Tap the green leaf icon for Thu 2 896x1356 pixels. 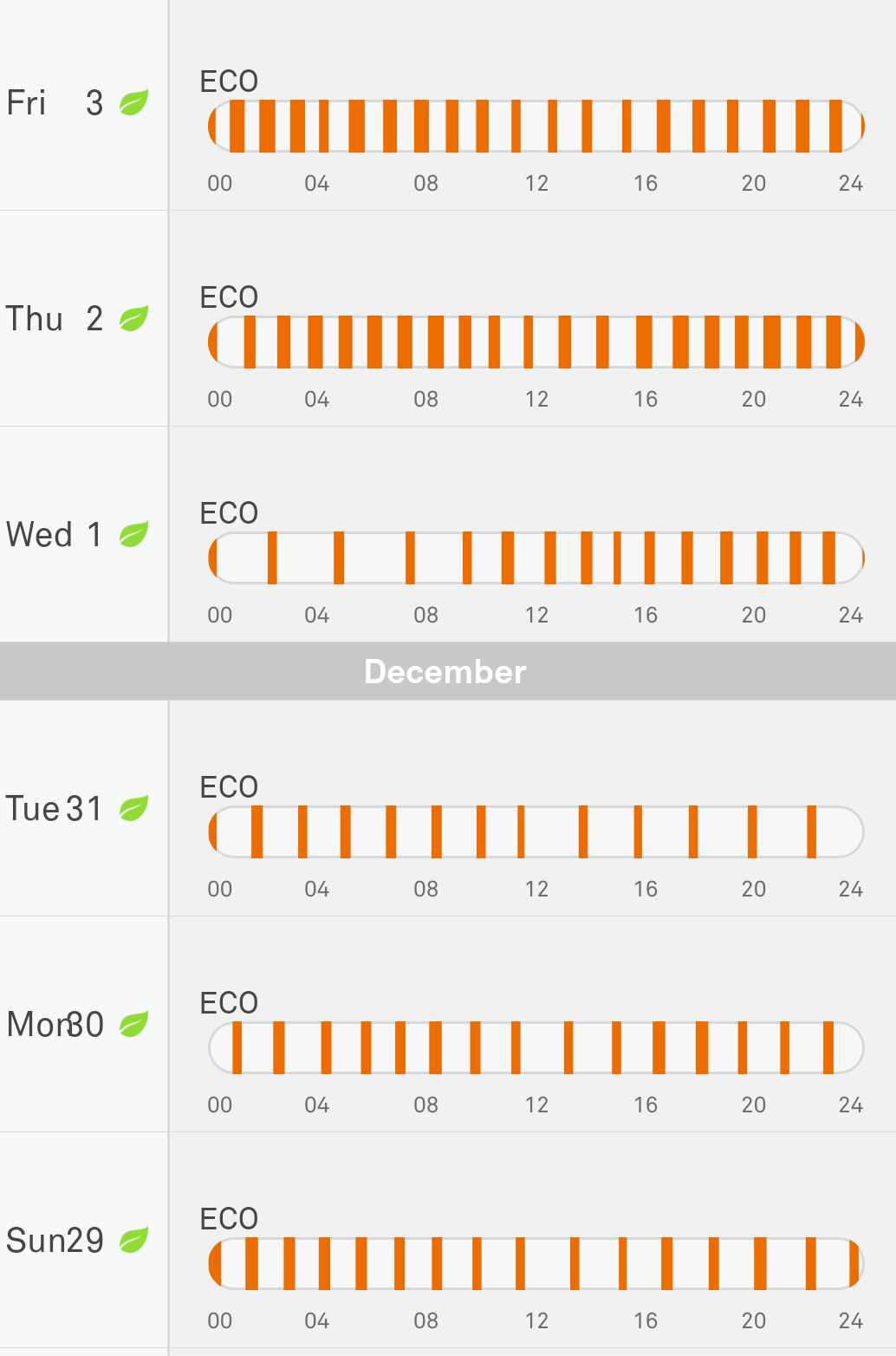pyautogui.click(x=133, y=318)
